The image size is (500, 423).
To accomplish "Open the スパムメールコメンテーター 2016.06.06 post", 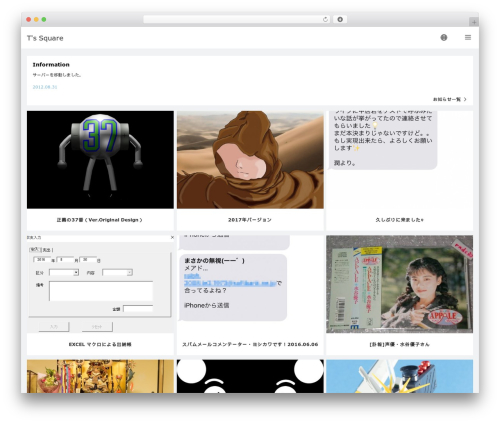I will tap(250, 344).
